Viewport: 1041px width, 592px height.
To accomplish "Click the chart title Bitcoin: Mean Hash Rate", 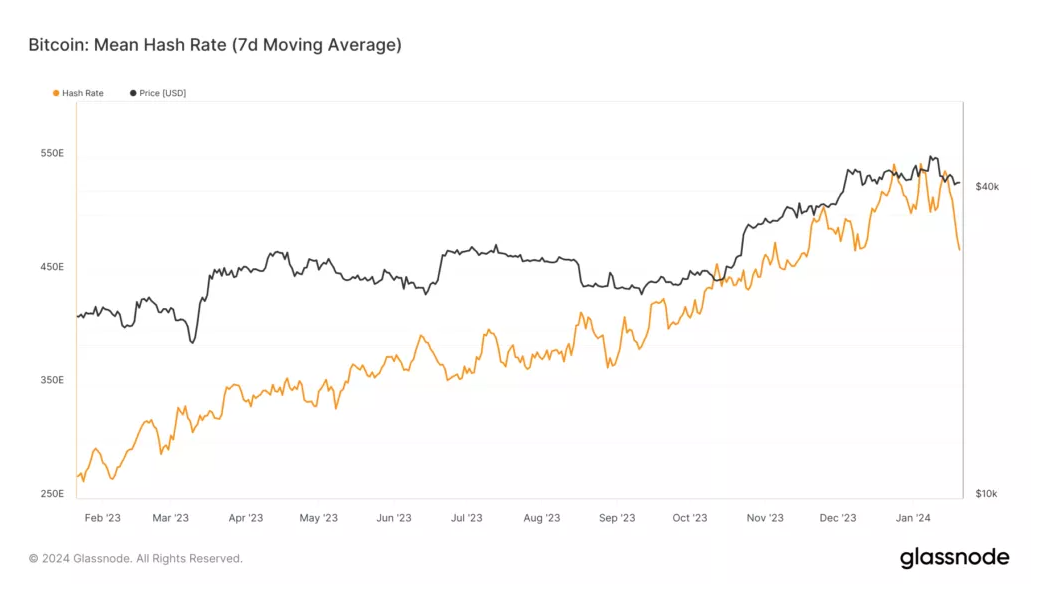I will (x=215, y=45).
